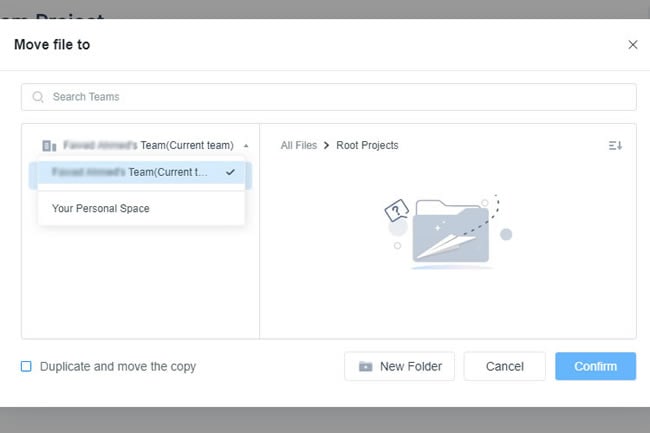Focus the Search Teams input field

click(x=330, y=97)
